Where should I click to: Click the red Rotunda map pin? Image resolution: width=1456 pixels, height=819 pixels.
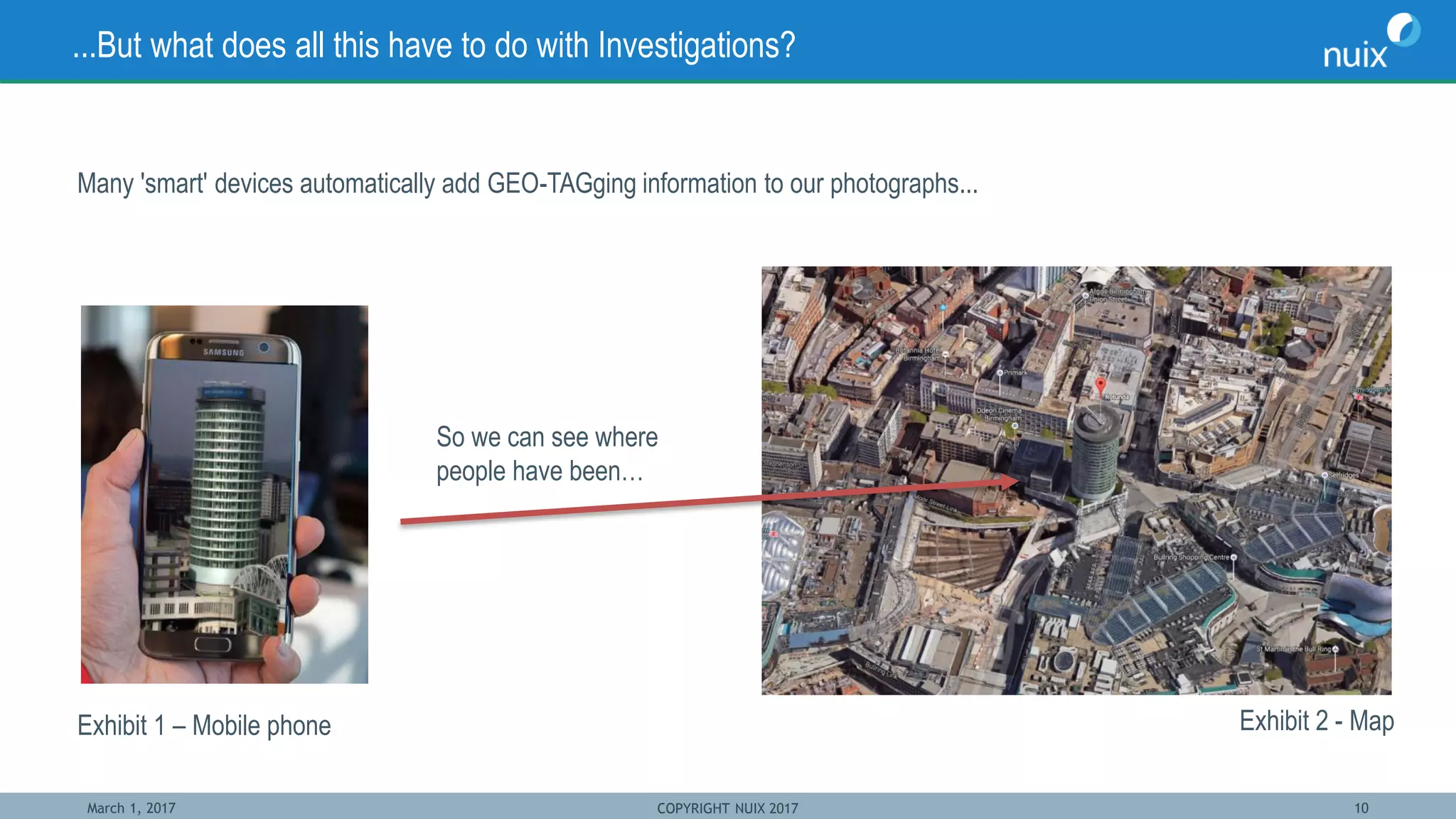(x=1101, y=386)
